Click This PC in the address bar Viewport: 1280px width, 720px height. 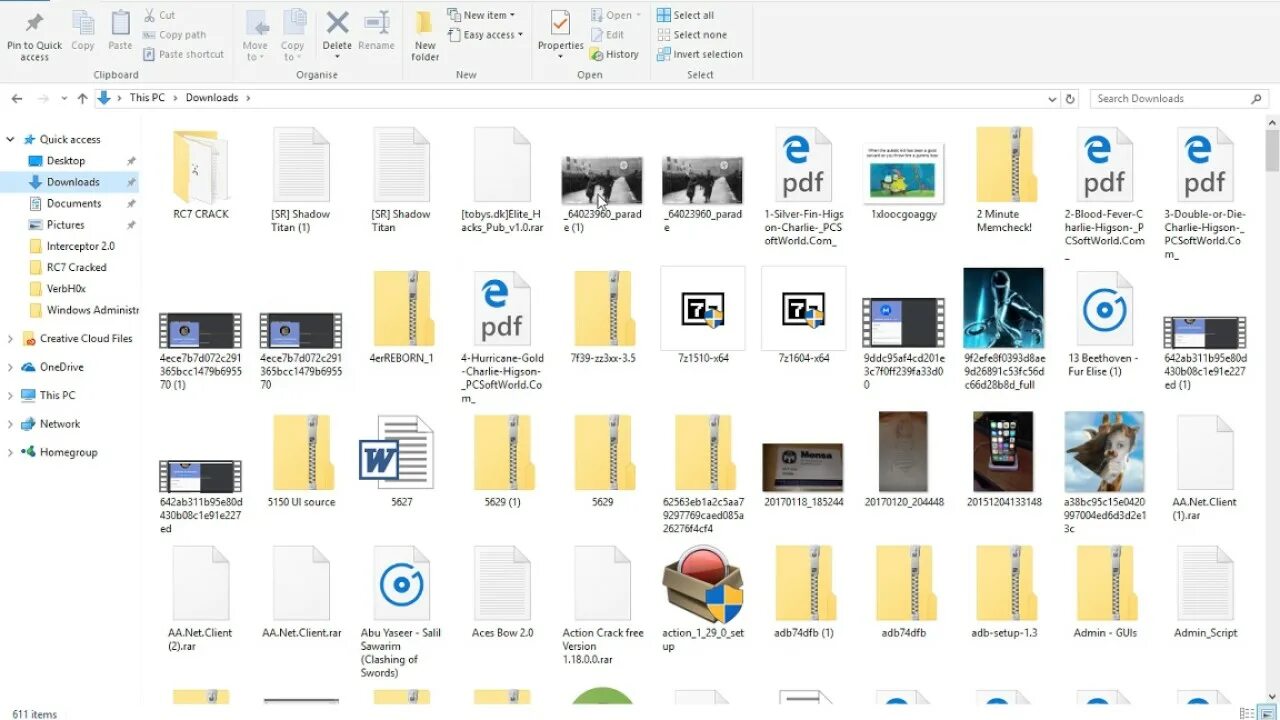pos(147,98)
